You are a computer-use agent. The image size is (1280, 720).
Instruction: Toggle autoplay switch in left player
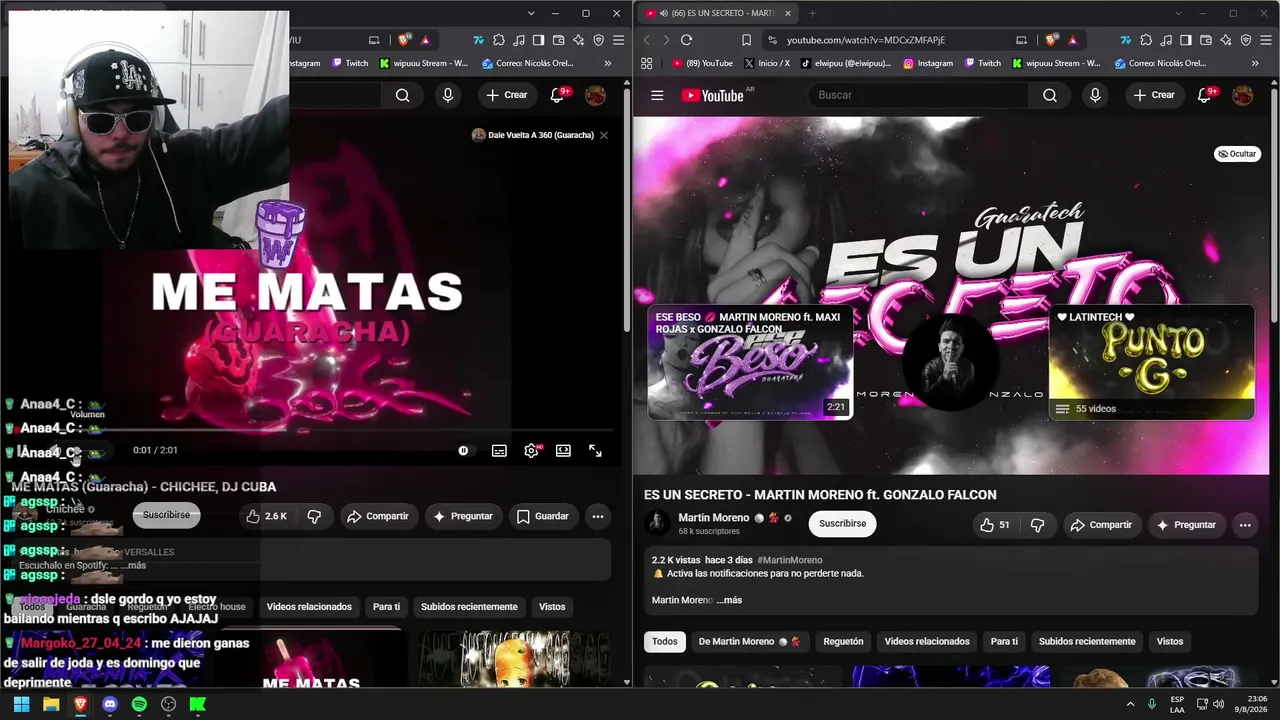point(464,451)
